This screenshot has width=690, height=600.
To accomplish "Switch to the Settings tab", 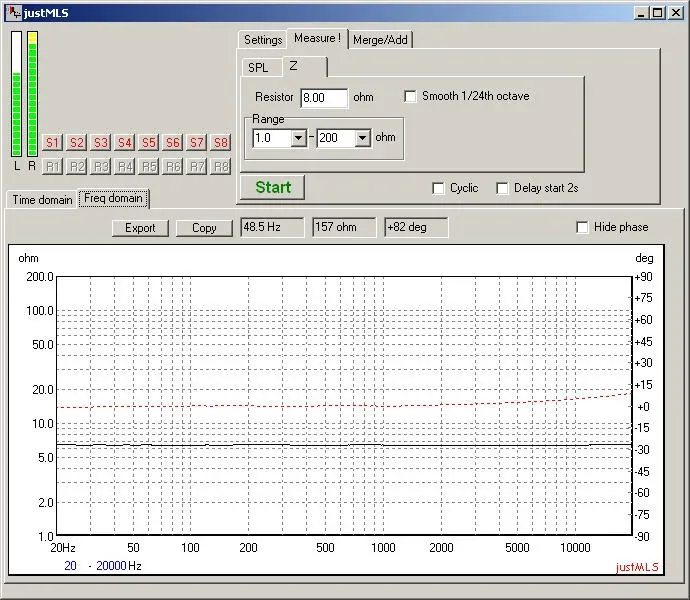I will pyautogui.click(x=263, y=40).
